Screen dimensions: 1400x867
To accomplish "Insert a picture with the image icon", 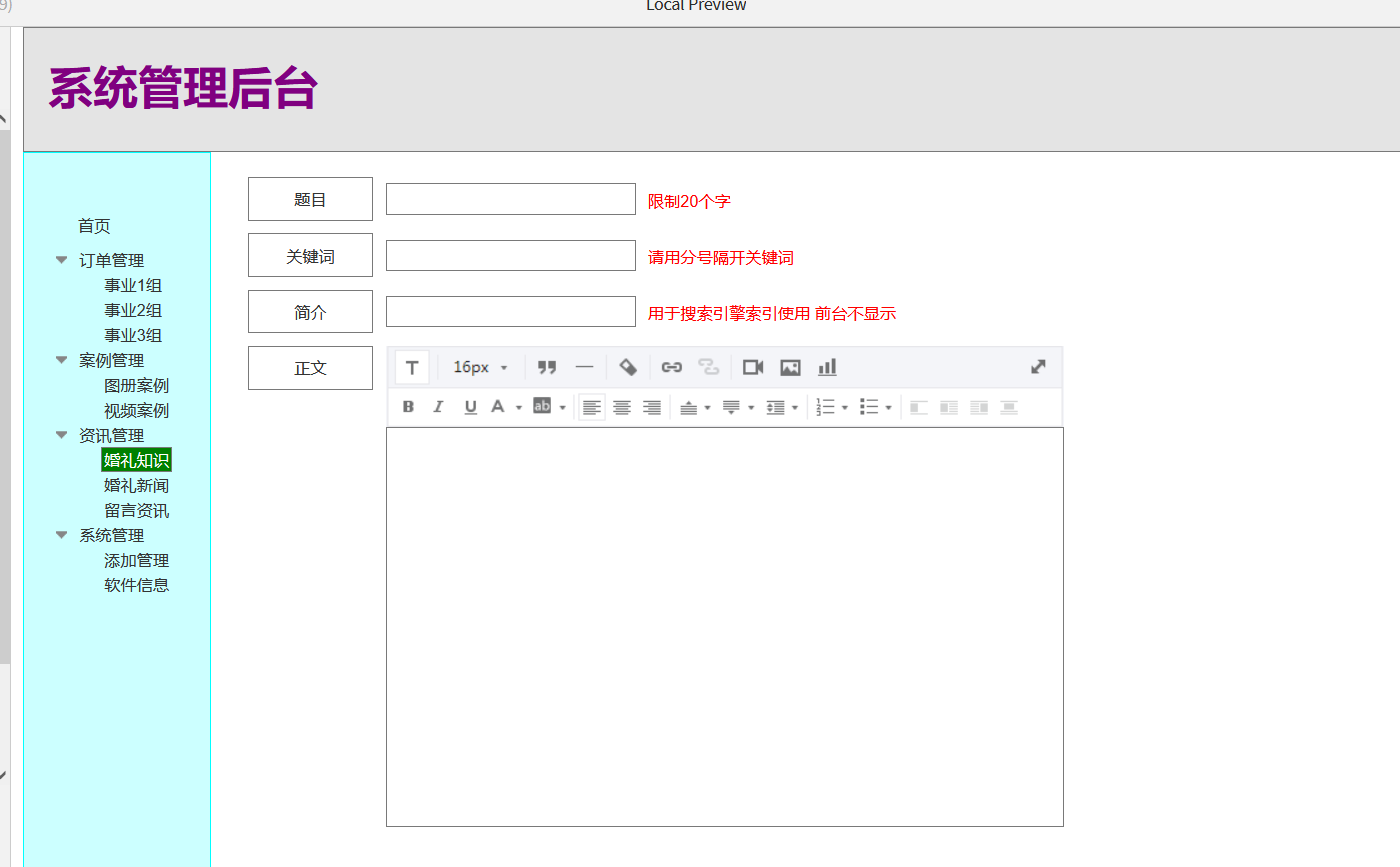I will (x=790, y=367).
